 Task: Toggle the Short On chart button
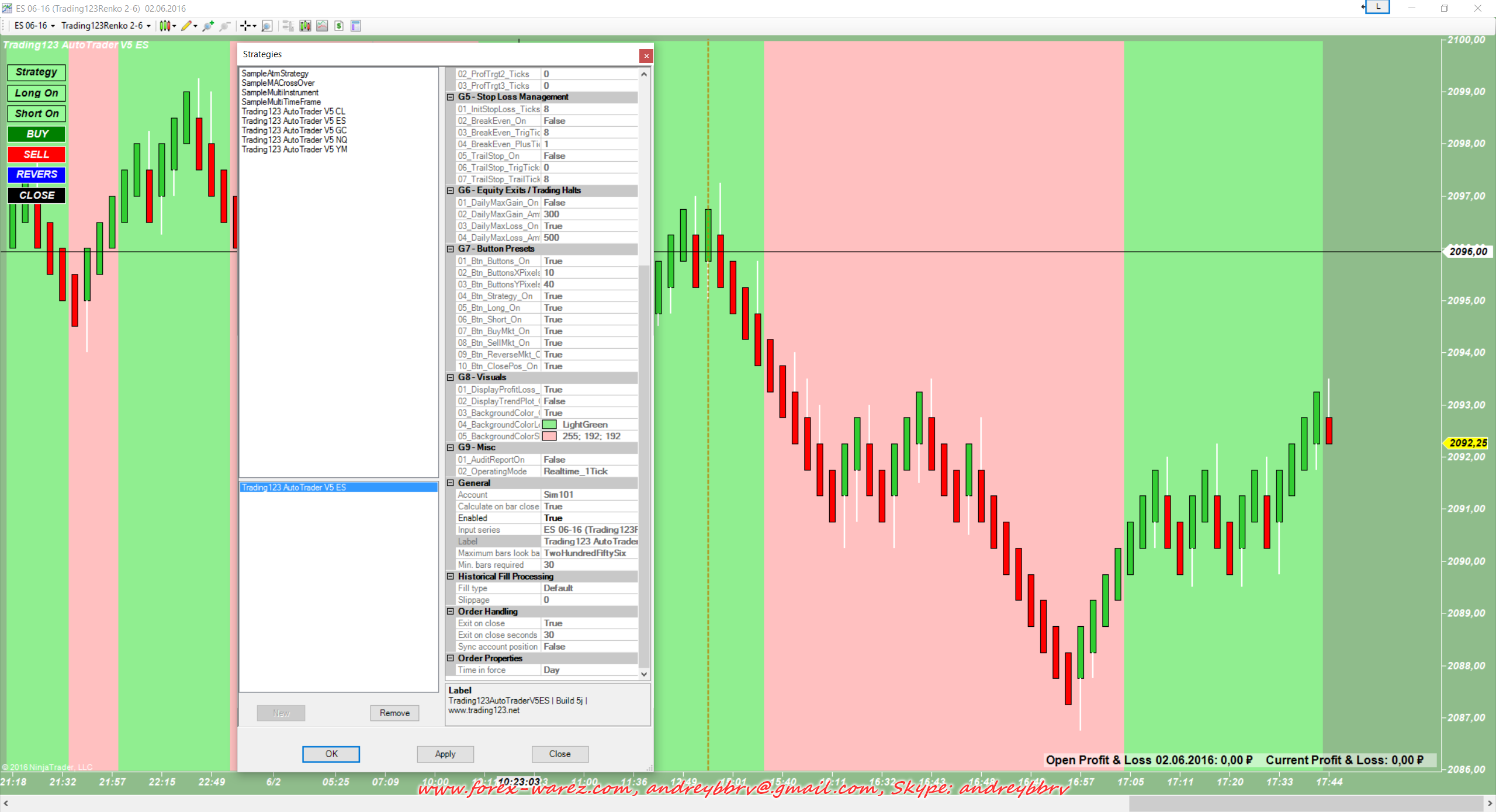[36, 113]
